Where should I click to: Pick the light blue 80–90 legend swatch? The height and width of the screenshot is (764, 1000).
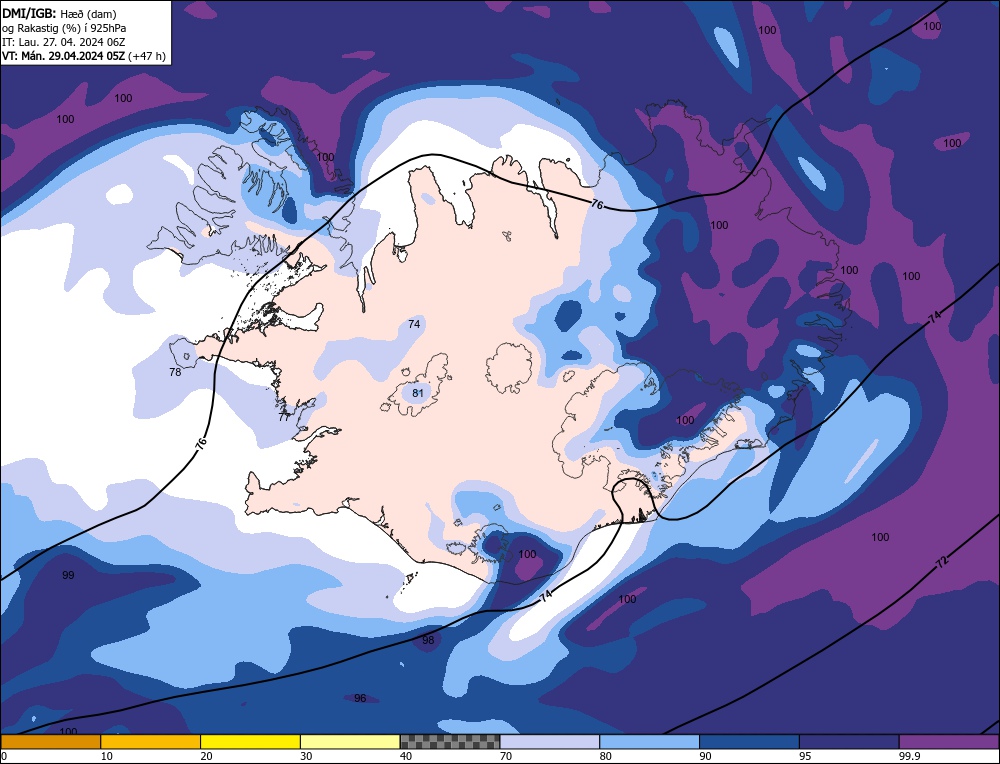(649, 742)
